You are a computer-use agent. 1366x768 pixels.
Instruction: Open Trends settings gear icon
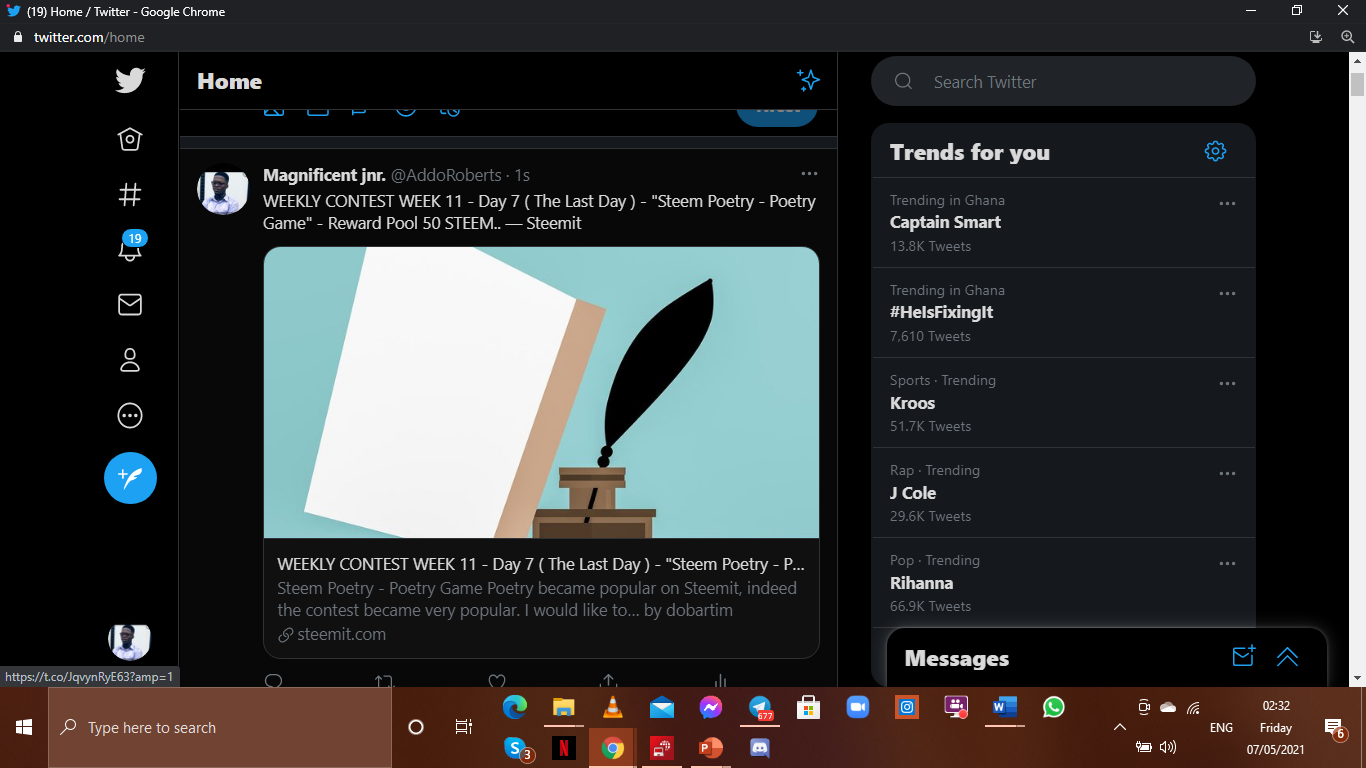coord(1215,151)
